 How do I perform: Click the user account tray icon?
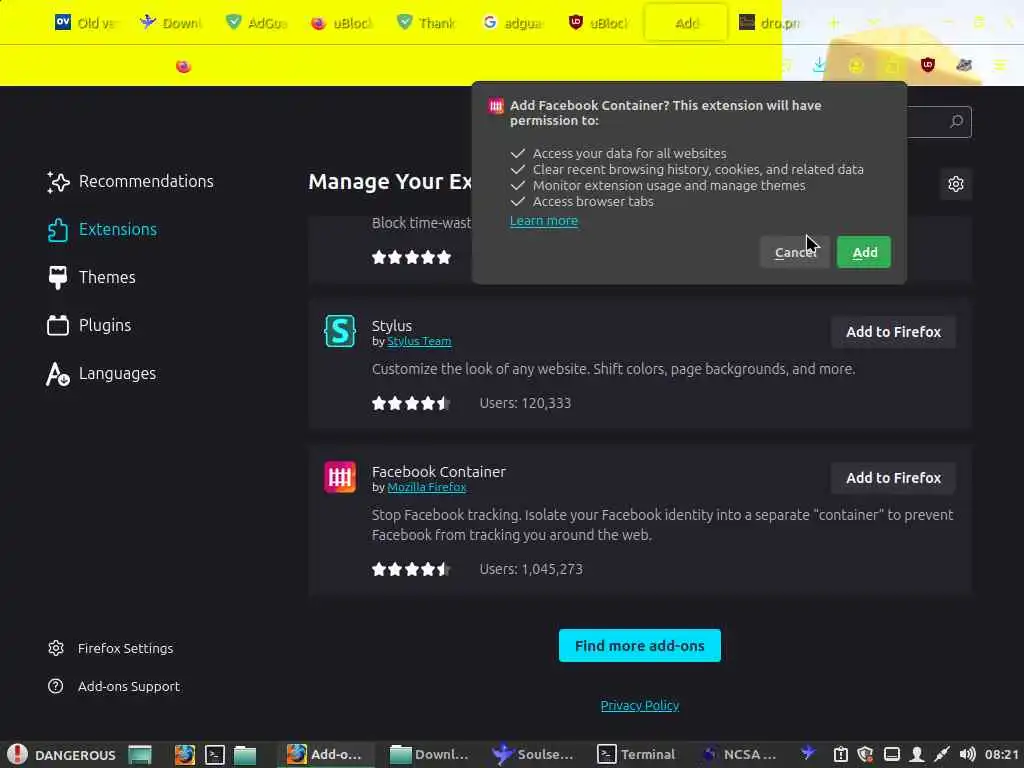pos(916,754)
